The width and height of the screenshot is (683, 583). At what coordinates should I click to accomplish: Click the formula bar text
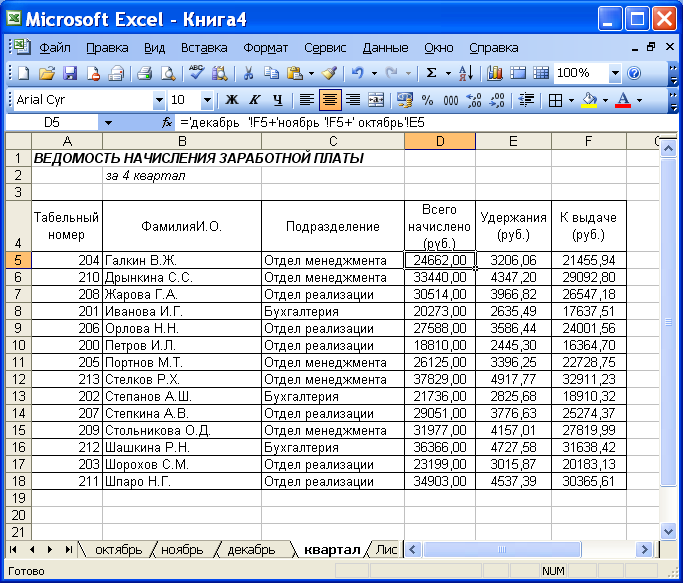tap(302, 123)
